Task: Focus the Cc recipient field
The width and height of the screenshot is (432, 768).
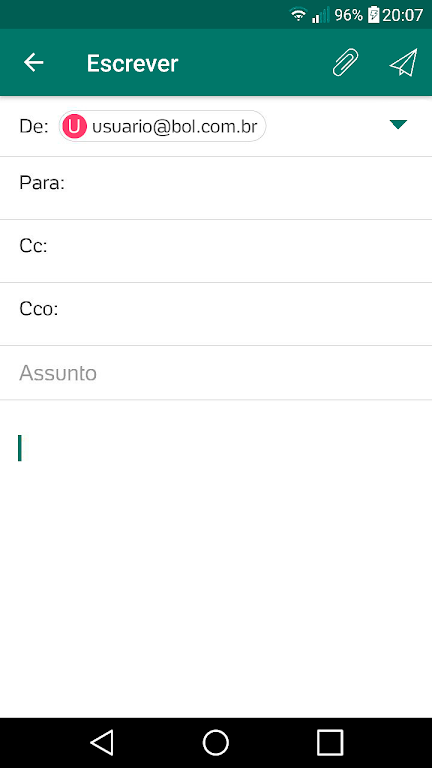Action: 216,251
